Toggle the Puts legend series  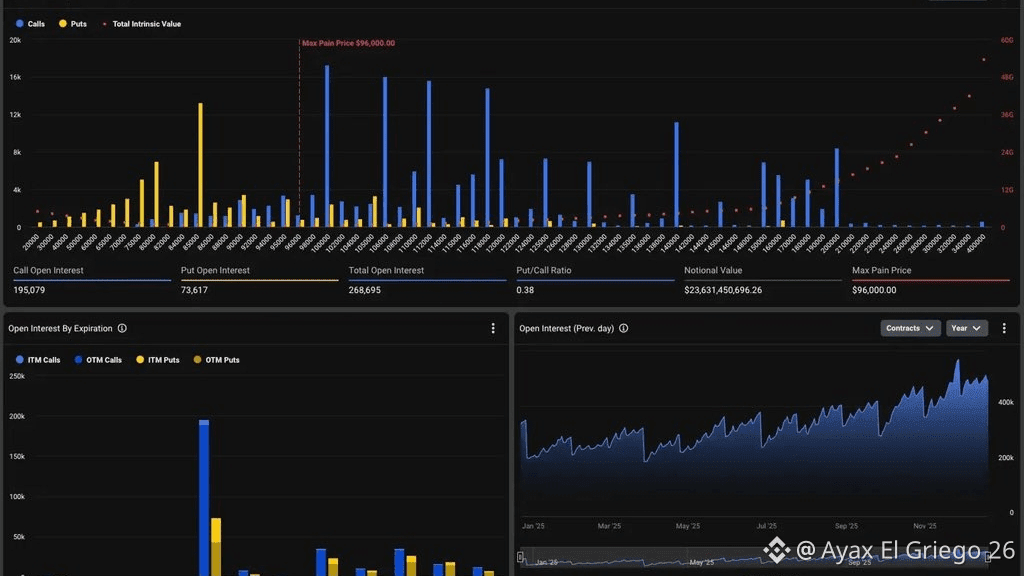click(x=72, y=24)
